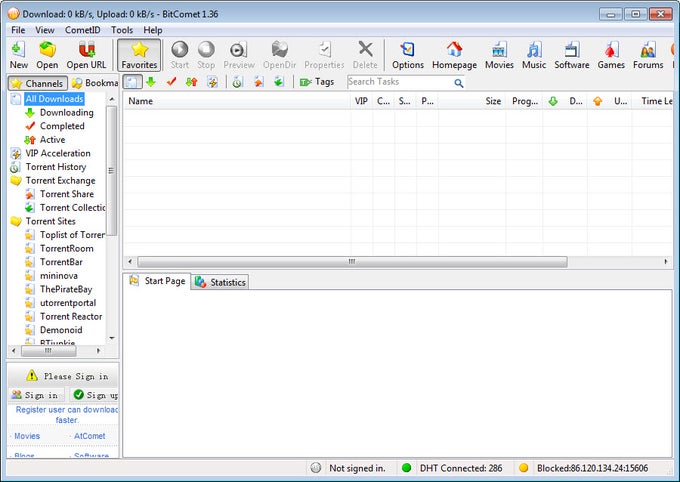Click the Software toolbar icon
Image resolution: width=680 pixels, height=482 pixels.
click(572, 55)
